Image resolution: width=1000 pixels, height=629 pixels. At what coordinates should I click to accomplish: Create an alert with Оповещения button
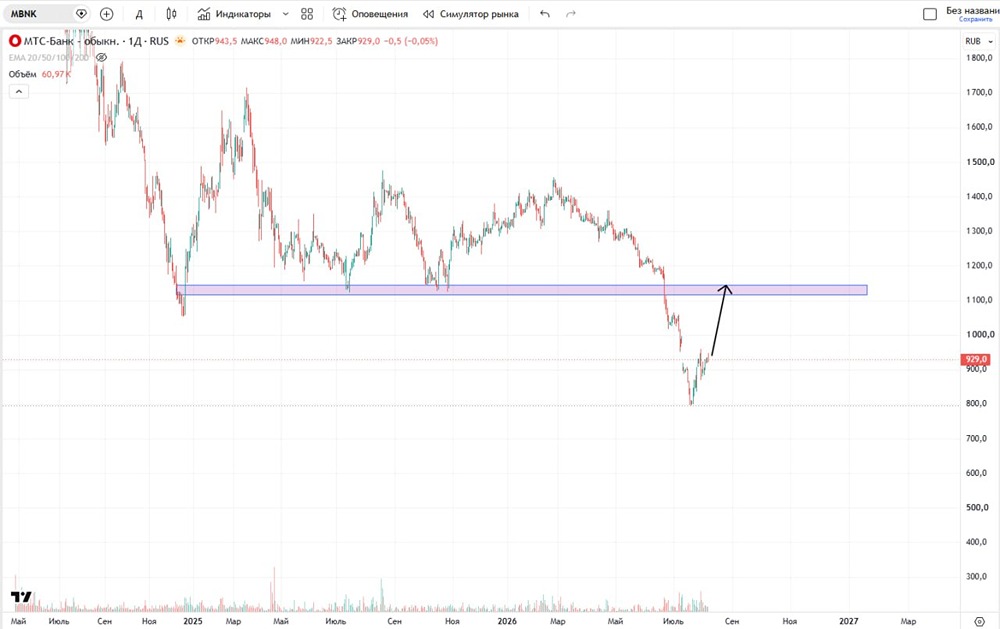pos(370,13)
